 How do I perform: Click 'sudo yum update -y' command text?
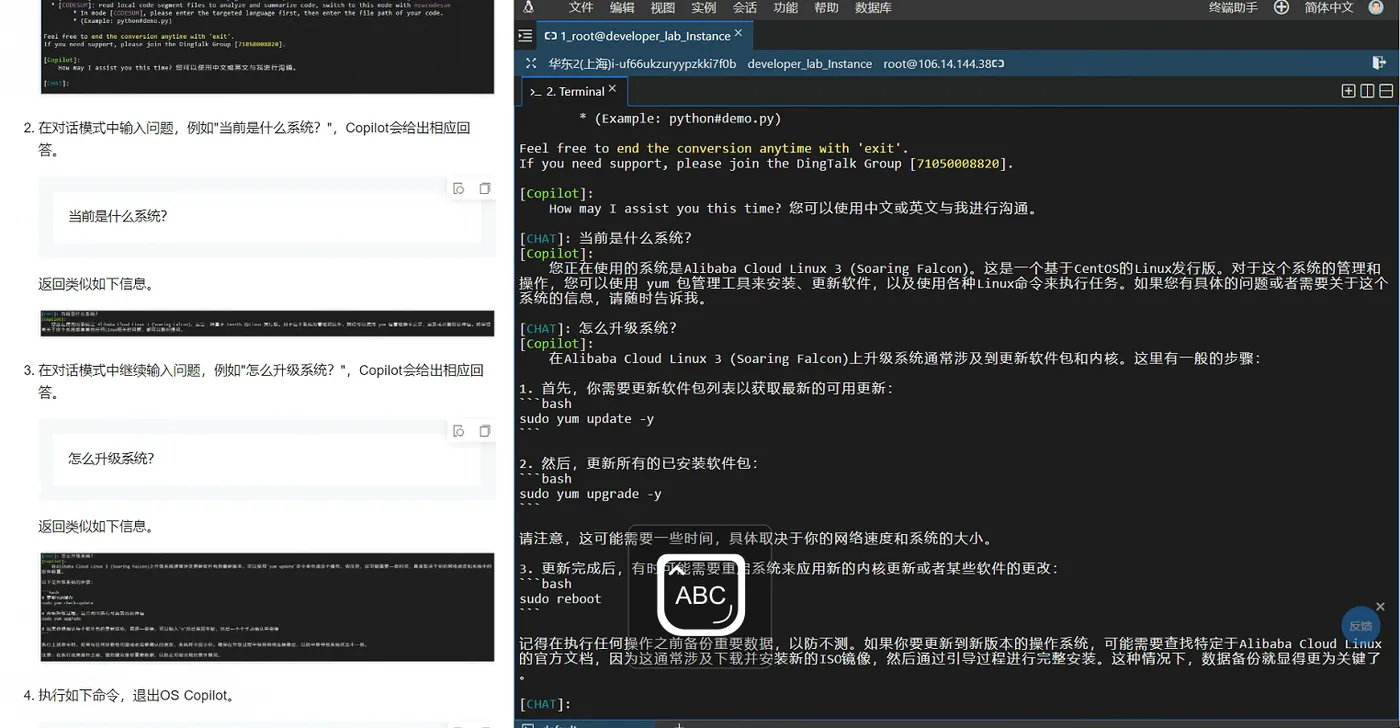[587, 419]
